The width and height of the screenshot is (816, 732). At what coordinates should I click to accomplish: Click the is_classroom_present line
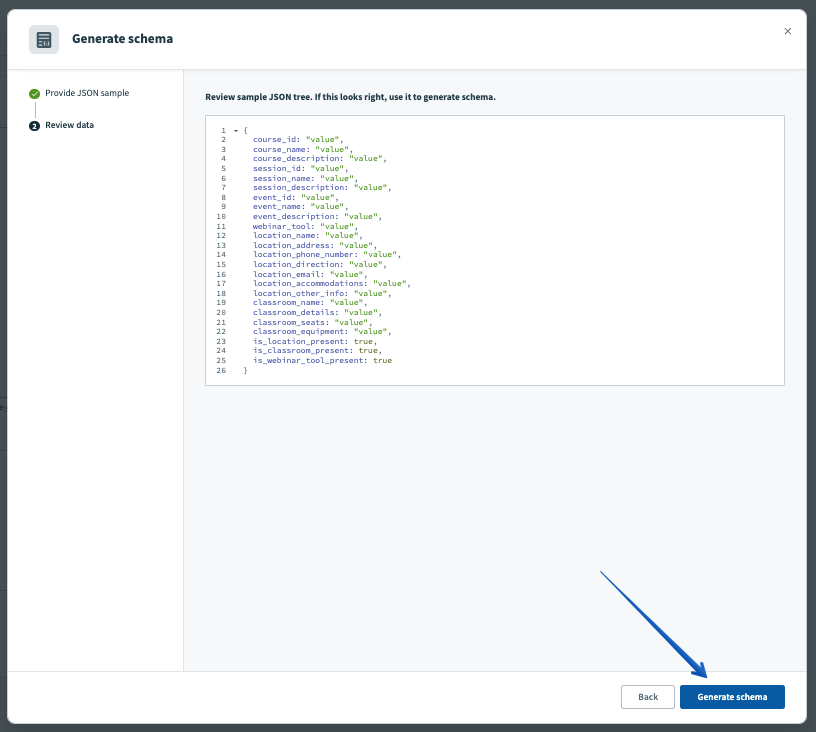tap(317, 351)
